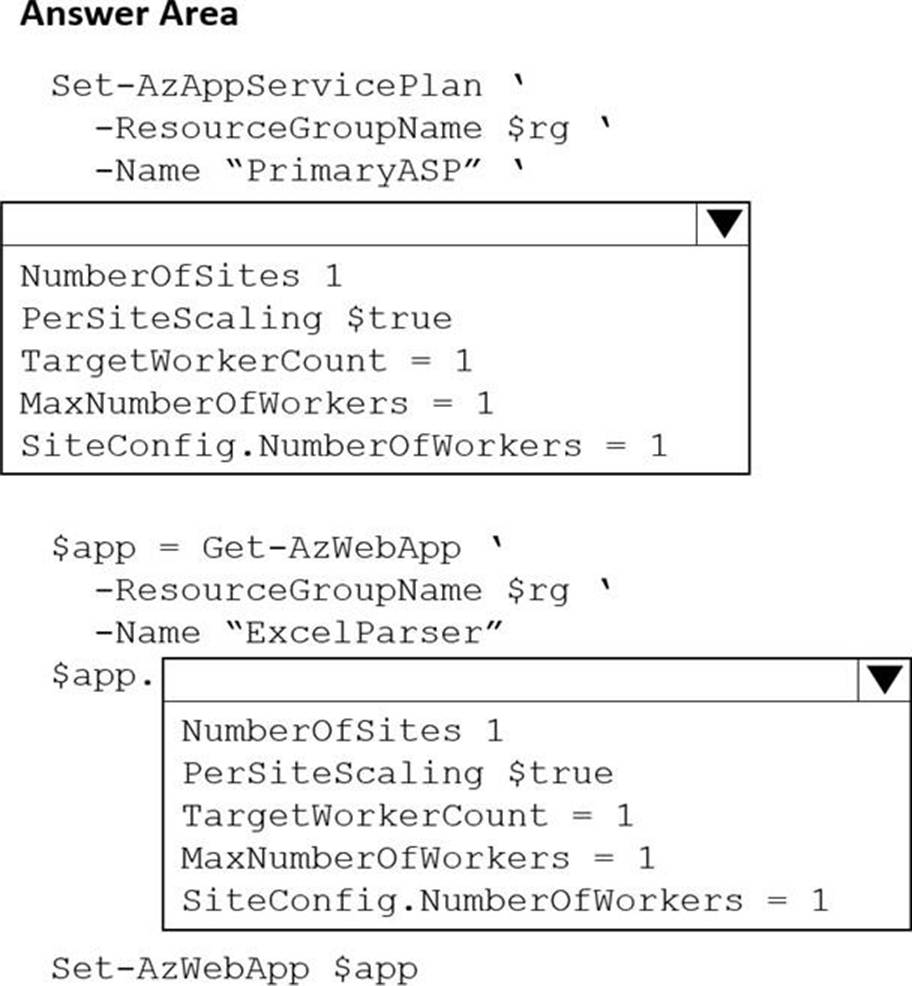Choose SiteConfig.NumberOfWorkers = 1 in the App Service Plan list
Image resolution: width=912 pixels, height=986 pixels.
point(343,445)
